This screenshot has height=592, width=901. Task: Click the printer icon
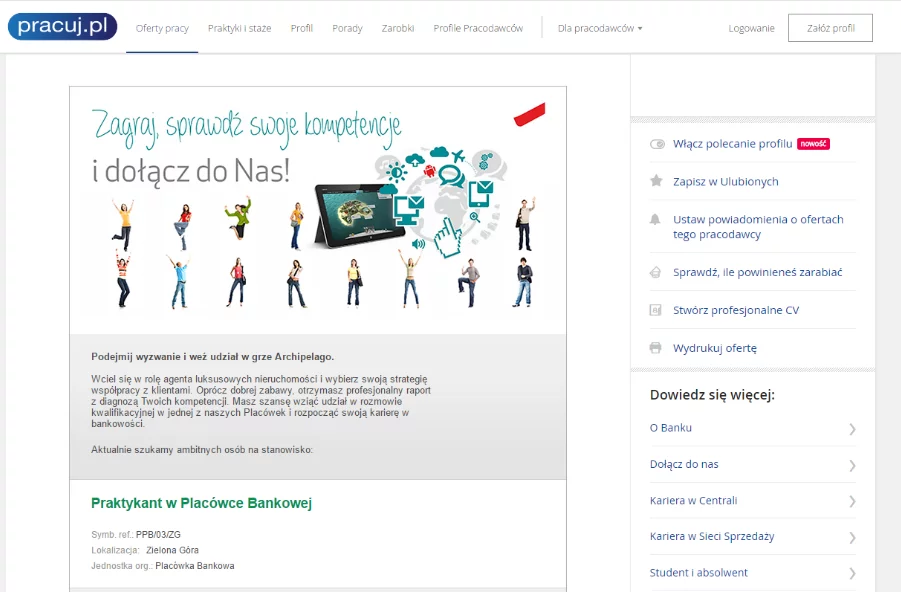pyautogui.click(x=656, y=348)
